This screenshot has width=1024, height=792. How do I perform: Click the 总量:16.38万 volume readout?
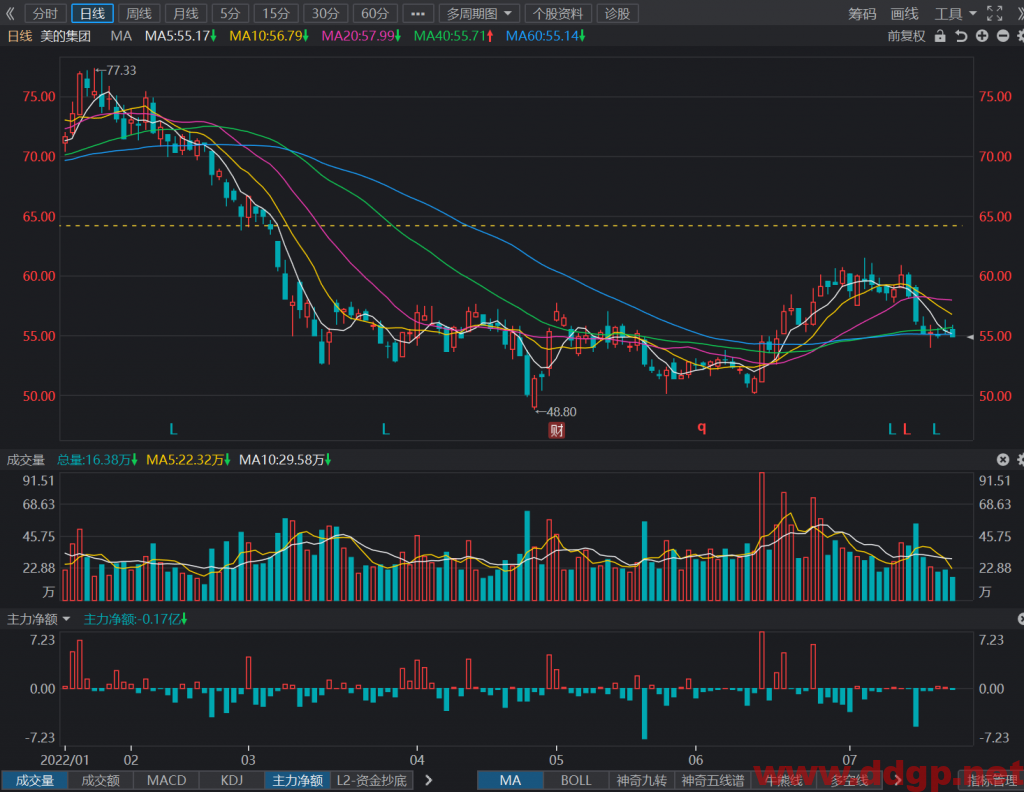(97, 460)
